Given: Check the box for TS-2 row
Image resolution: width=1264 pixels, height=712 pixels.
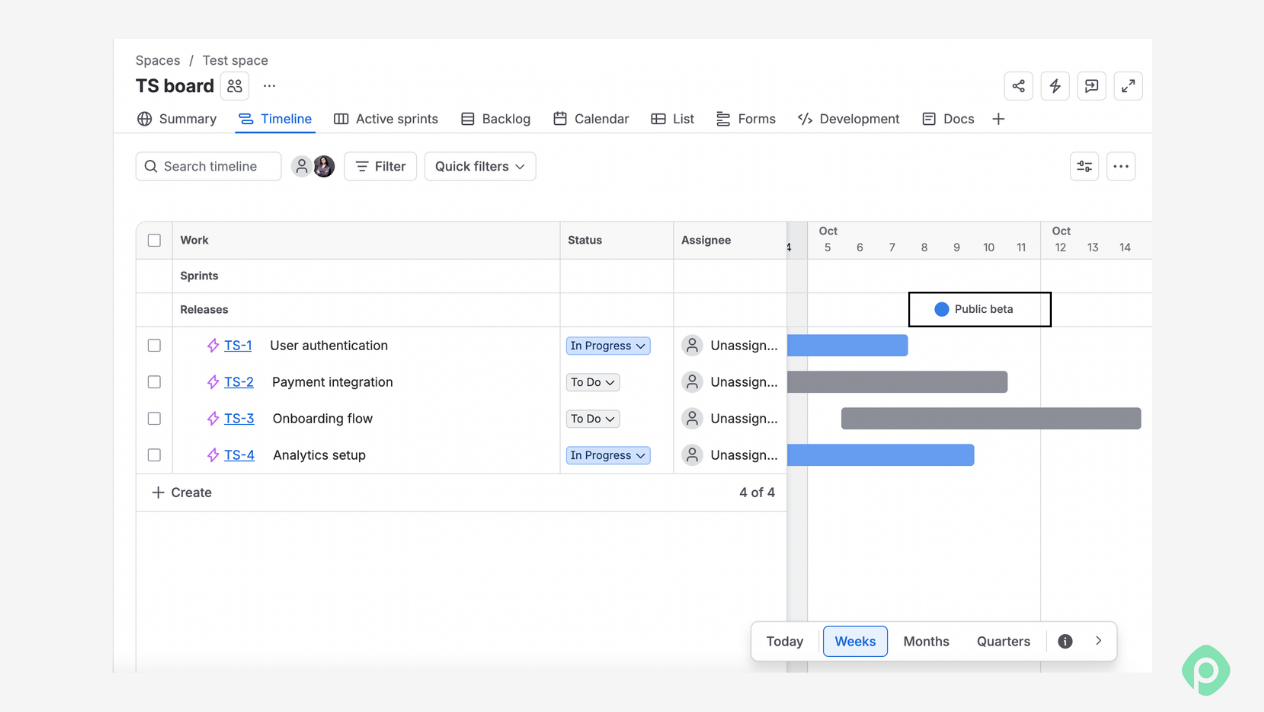Looking at the screenshot, I should [154, 382].
